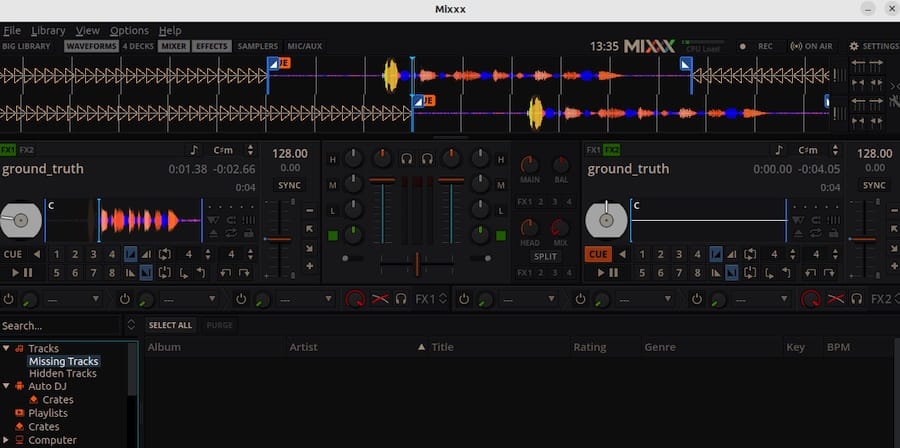The width and height of the screenshot is (900, 448).
Task: Open the Options menu
Action: 129,30
